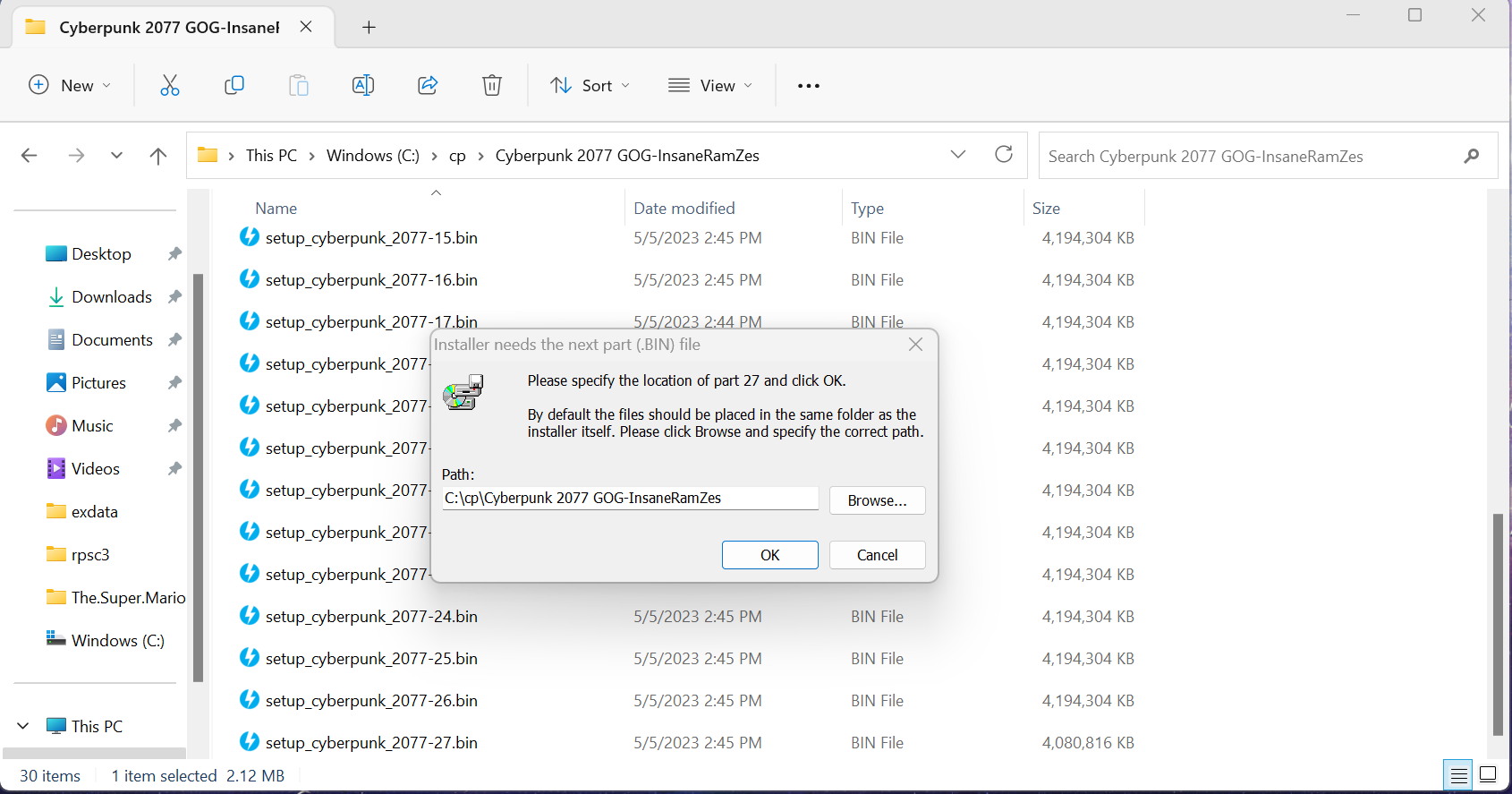This screenshot has width=1512, height=794.
Task: Open Downloads in the sidebar
Action: pyautogui.click(x=112, y=297)
